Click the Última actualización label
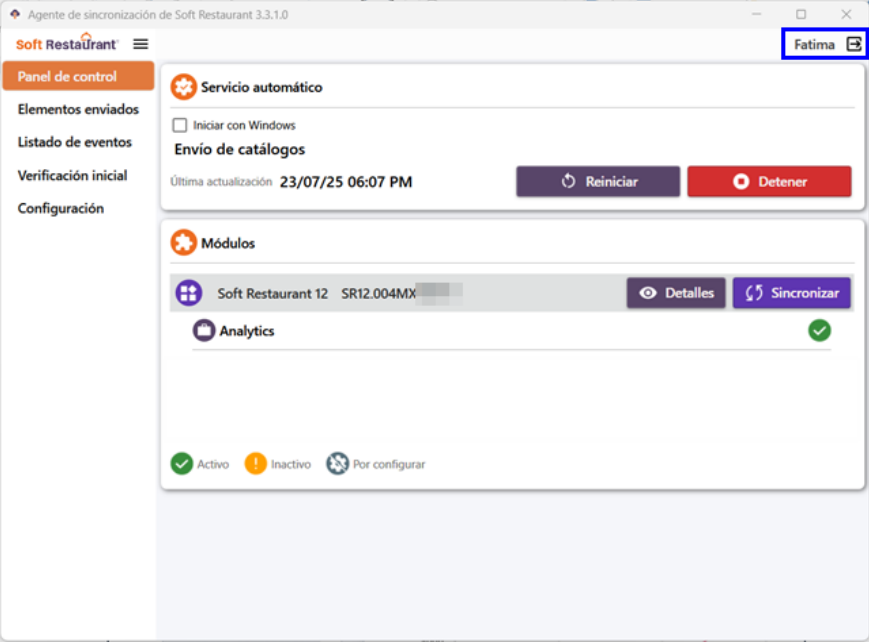 221,182
